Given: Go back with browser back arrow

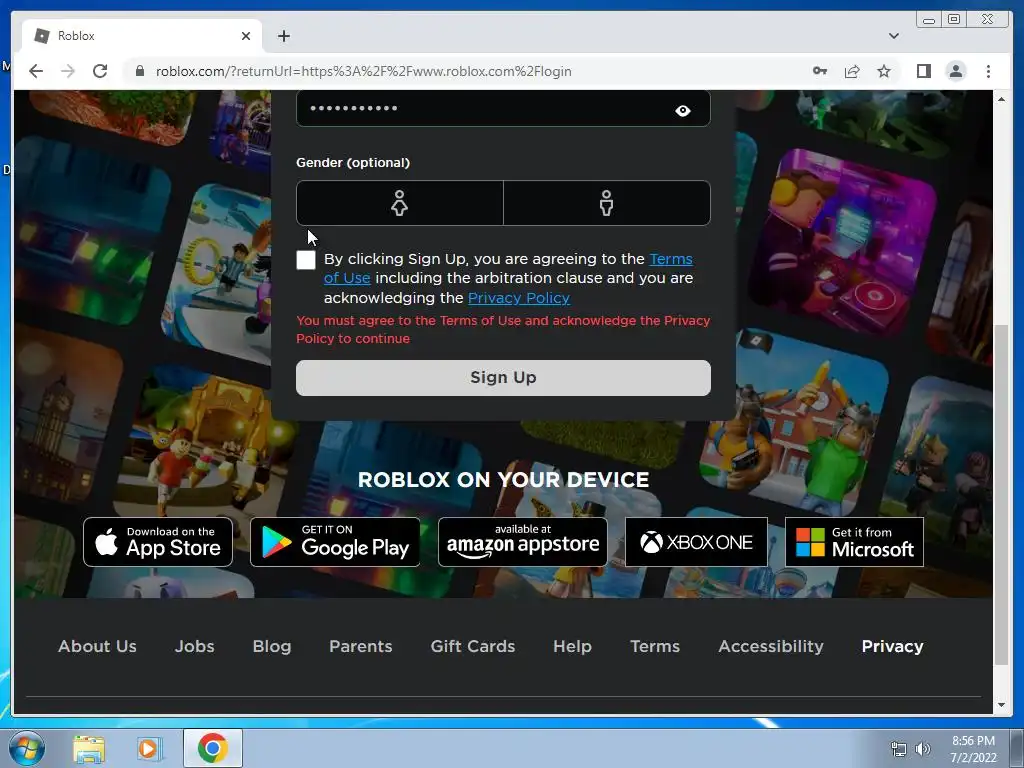Looking at the screenshot, I should pyautogui.click(x=36, y=71).
